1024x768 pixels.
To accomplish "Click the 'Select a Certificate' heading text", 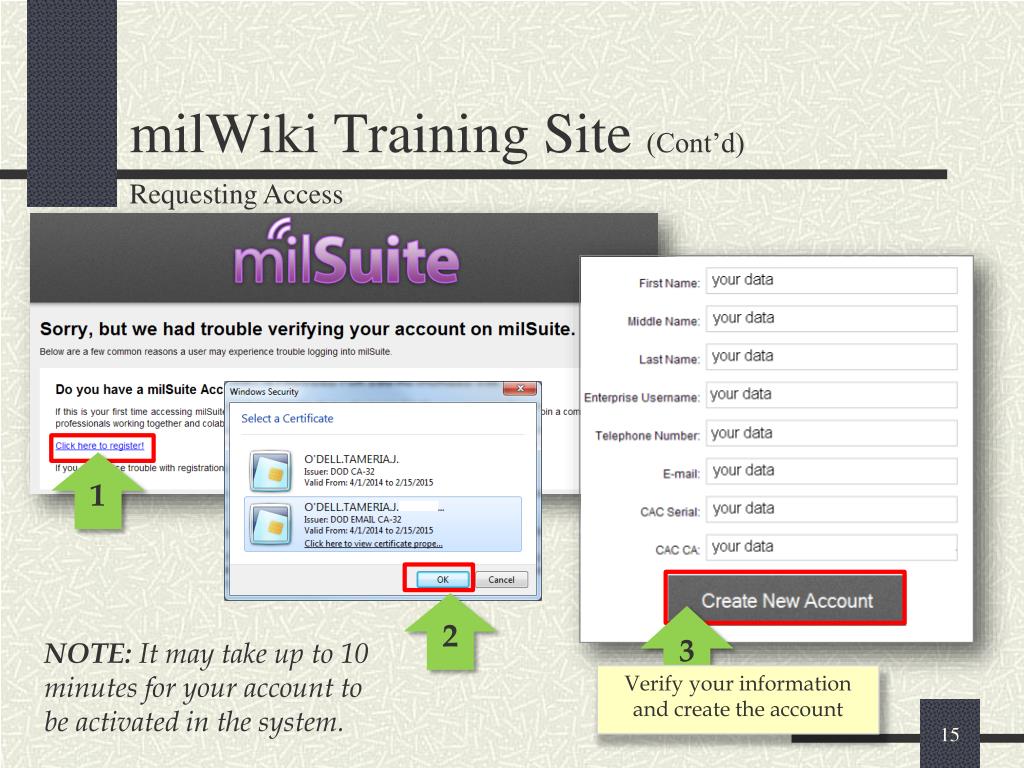I will tap(287, 419).
